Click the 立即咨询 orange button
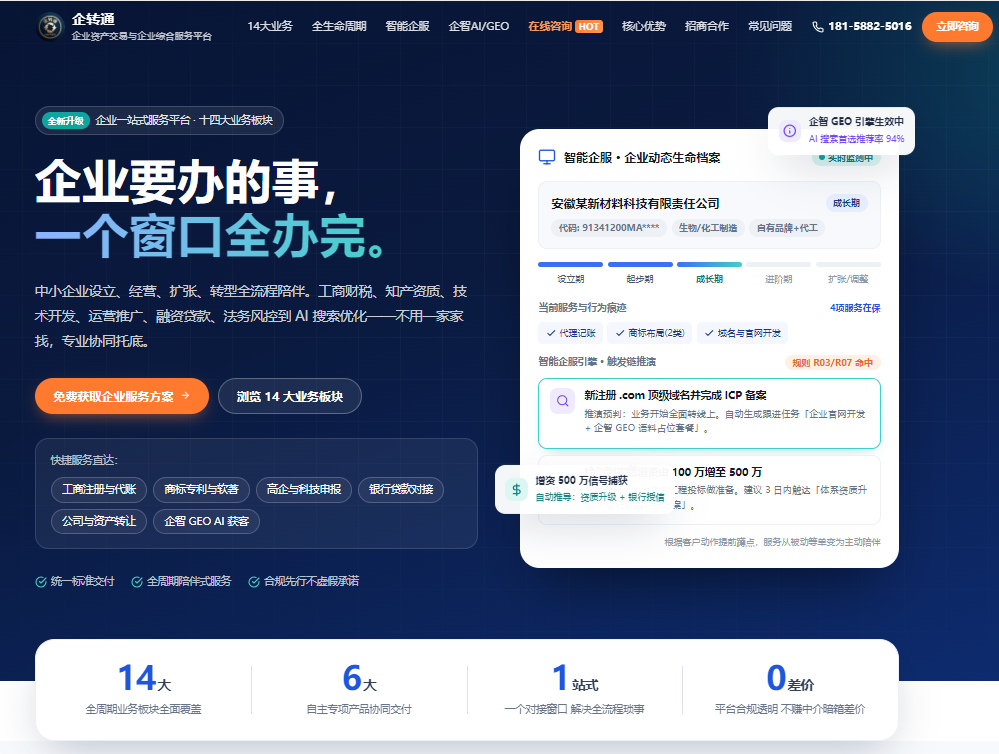This screenshot has height=754, width=999. click(957, 27)
